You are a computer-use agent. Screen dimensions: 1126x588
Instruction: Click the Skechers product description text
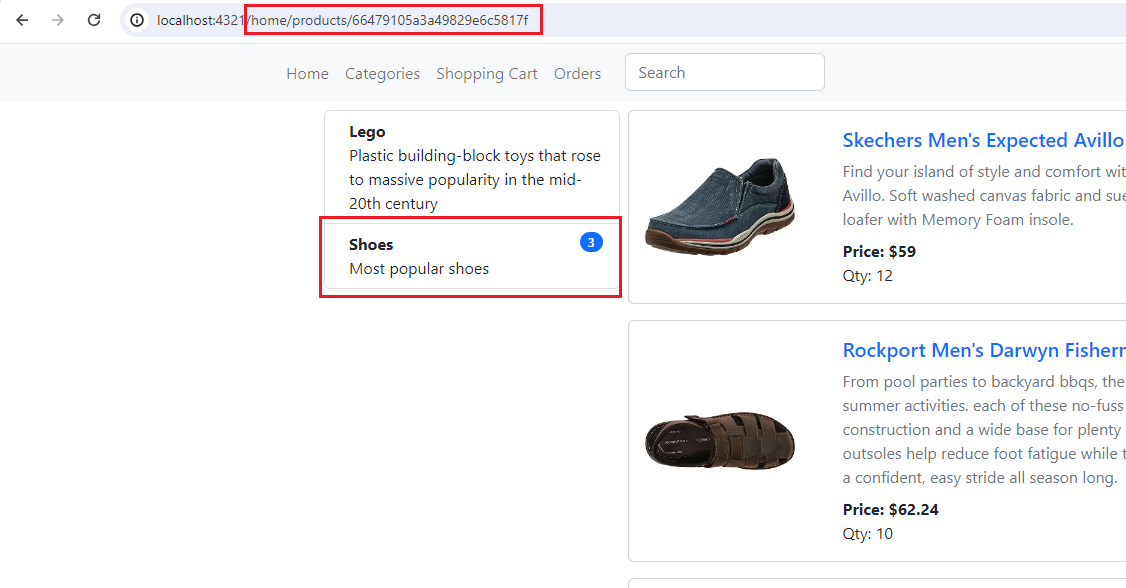984,195
